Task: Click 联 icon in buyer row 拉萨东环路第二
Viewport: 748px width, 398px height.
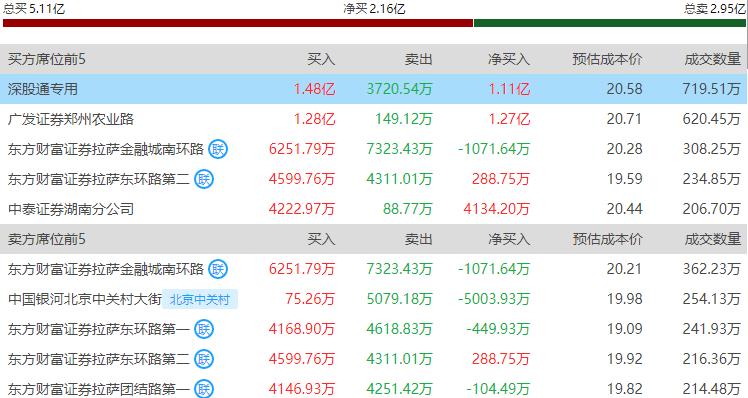Action: (204, 179)
